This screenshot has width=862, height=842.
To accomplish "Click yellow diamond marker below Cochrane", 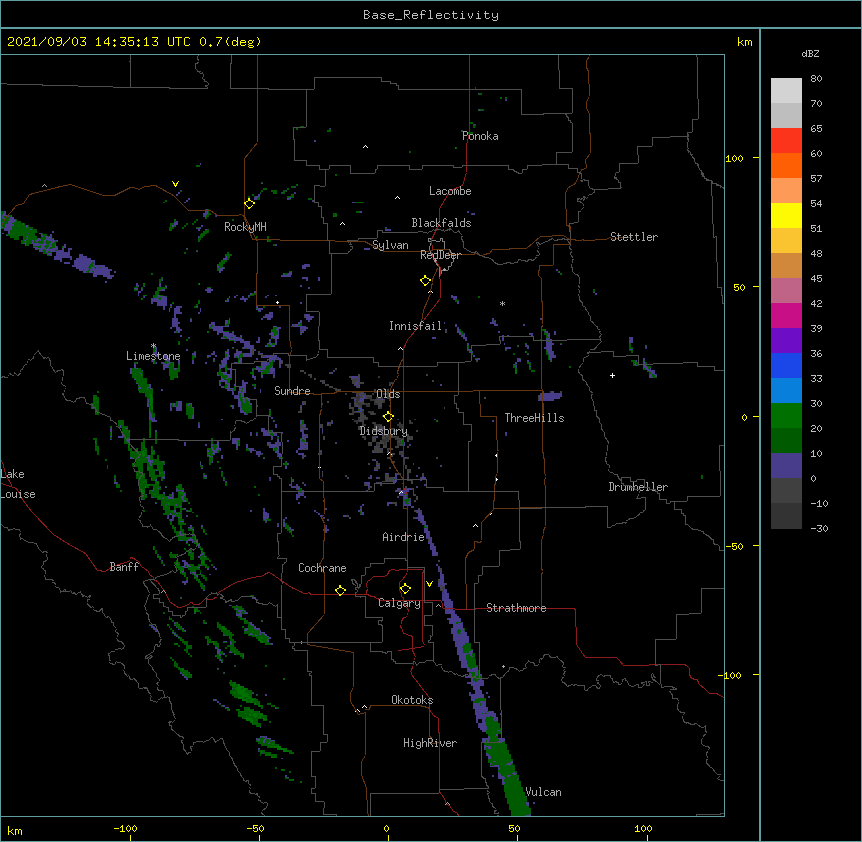I will pyautogui.click(x=340, y=590).
